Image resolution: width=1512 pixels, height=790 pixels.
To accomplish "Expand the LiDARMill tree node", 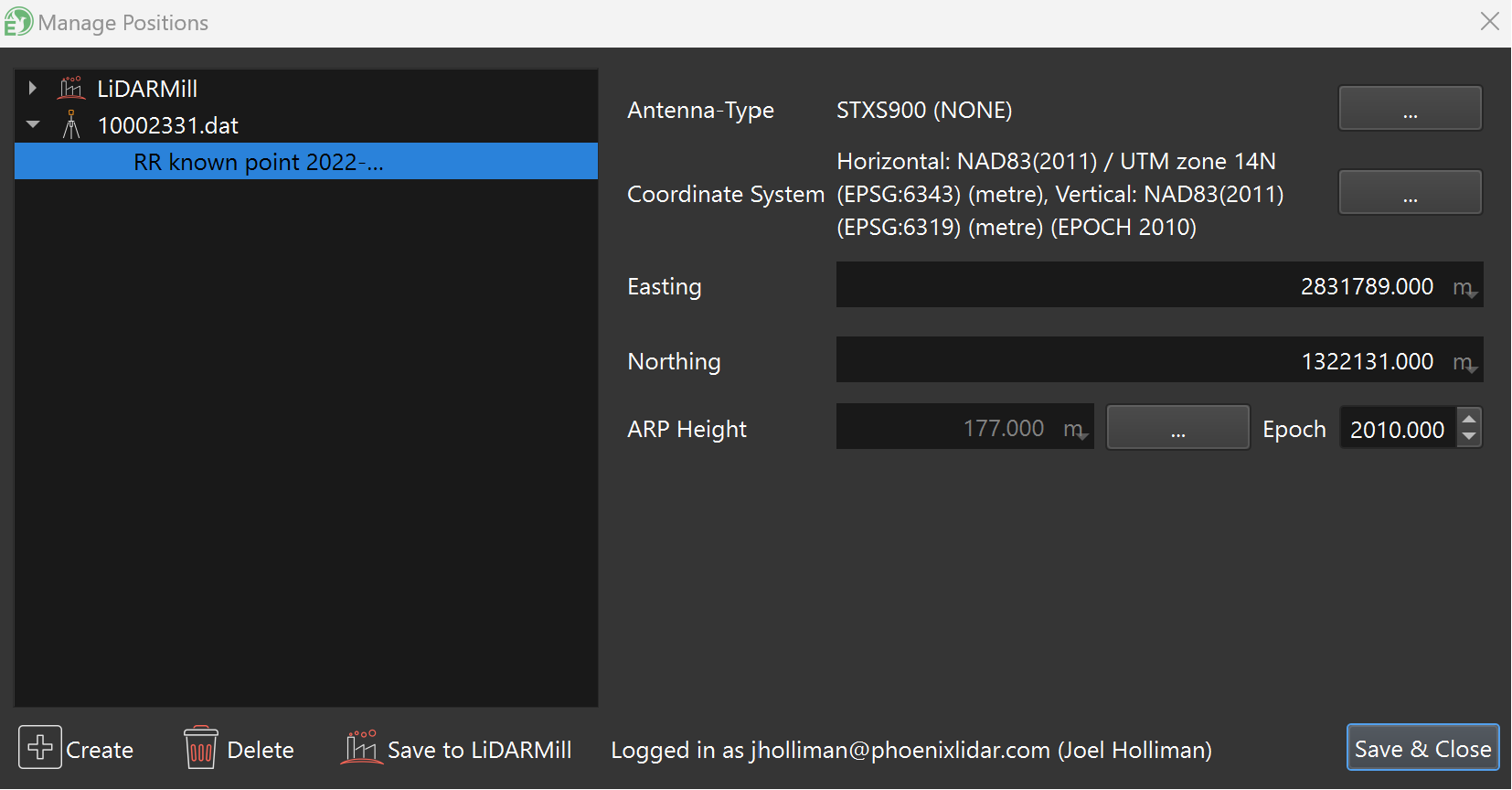I will pos(33,89).
